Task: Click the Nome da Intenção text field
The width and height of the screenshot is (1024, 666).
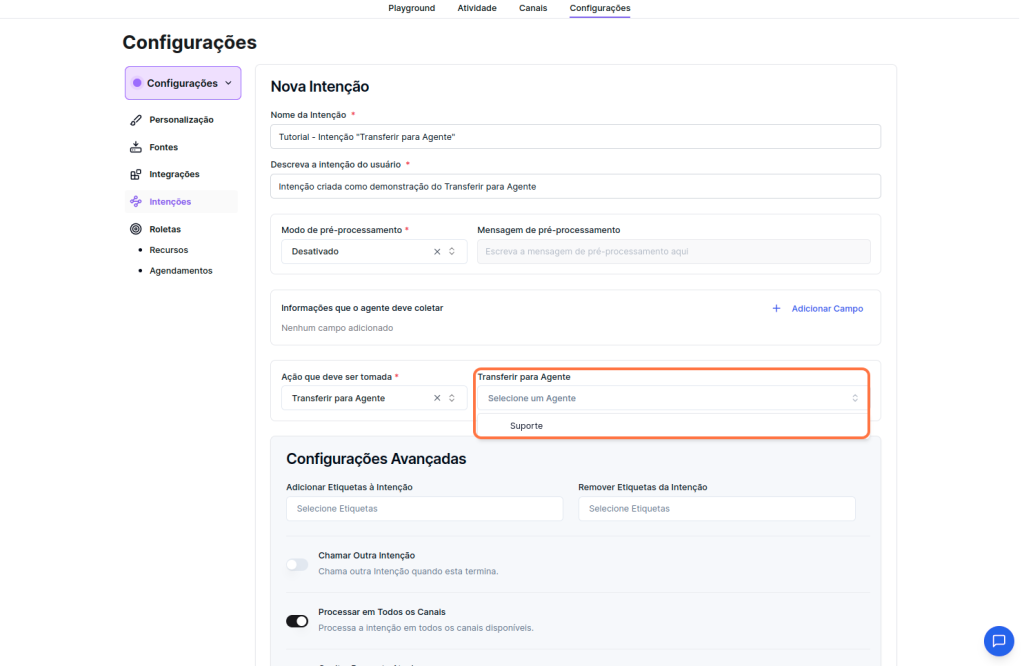Action: tap(575, 136)
